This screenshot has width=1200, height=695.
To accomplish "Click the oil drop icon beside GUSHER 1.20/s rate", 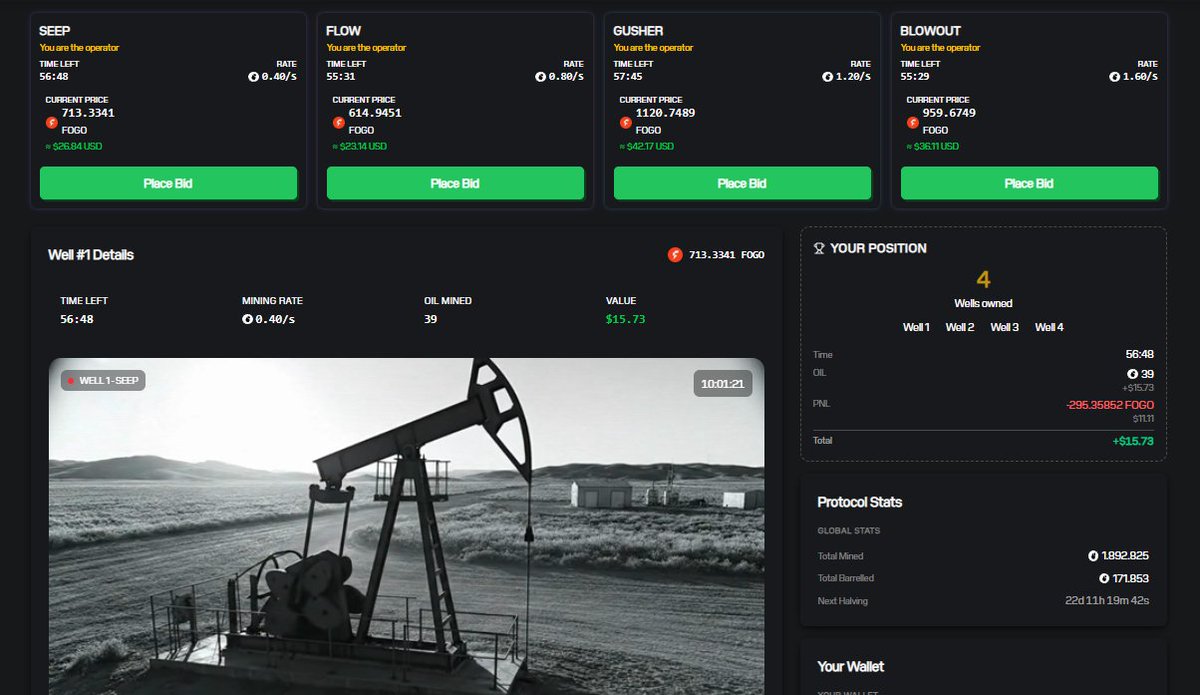I will 827,76.
